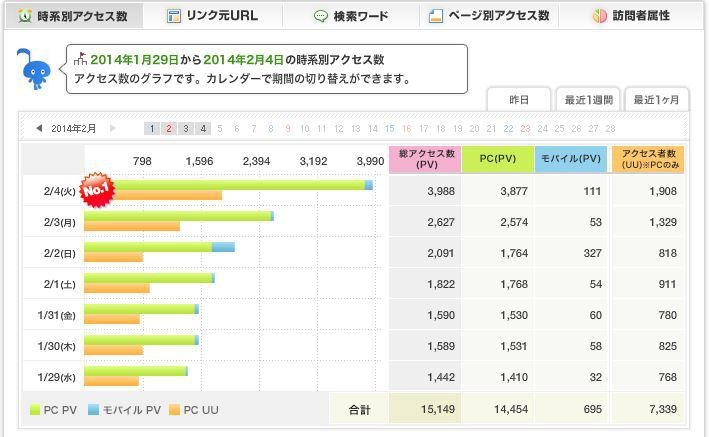Switch to the リンク元URL tab
This screenshot has height=437, width=710.
pyautogui.click(x=211, y=16)
